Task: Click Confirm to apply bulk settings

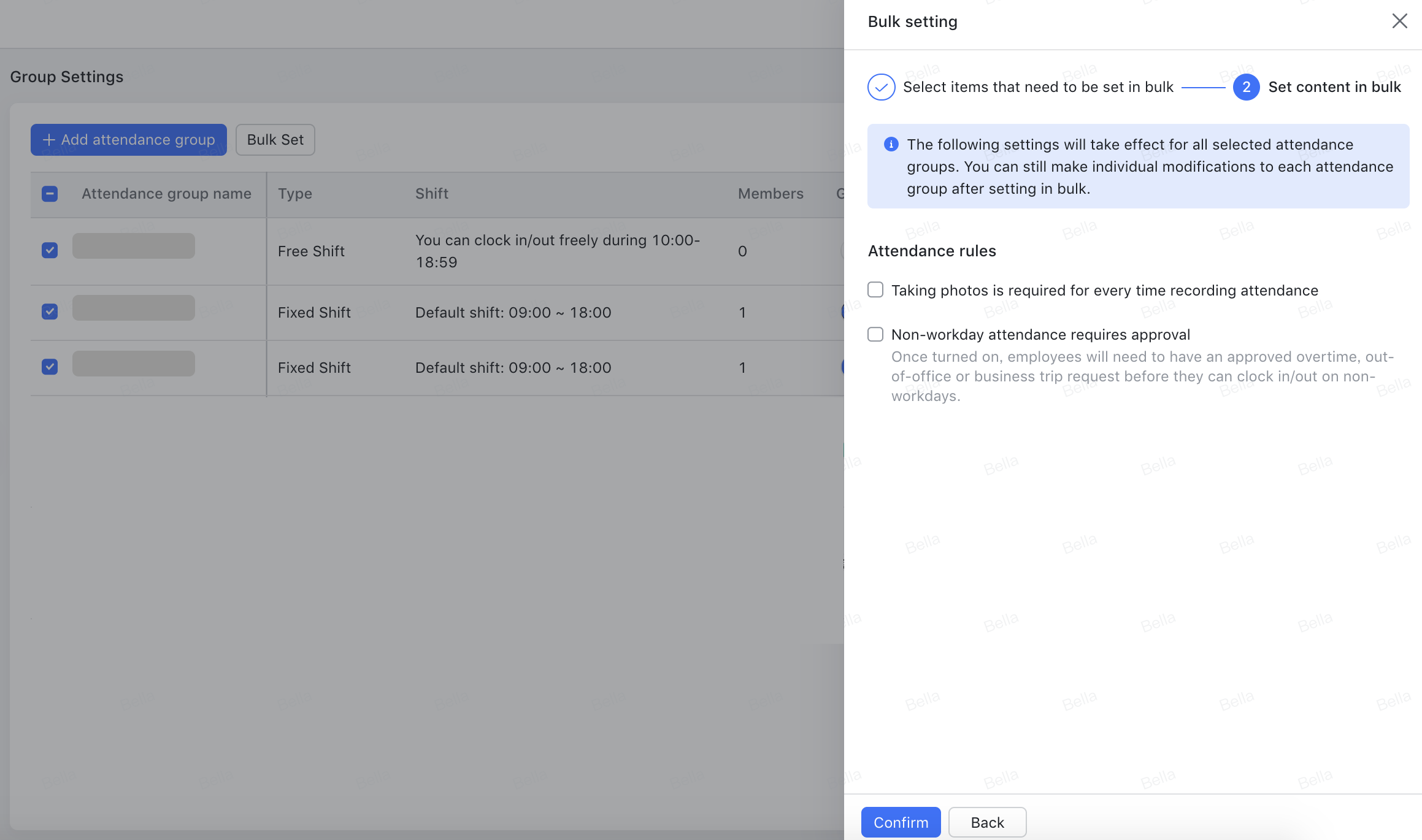Action: click(x=901, y=822)
